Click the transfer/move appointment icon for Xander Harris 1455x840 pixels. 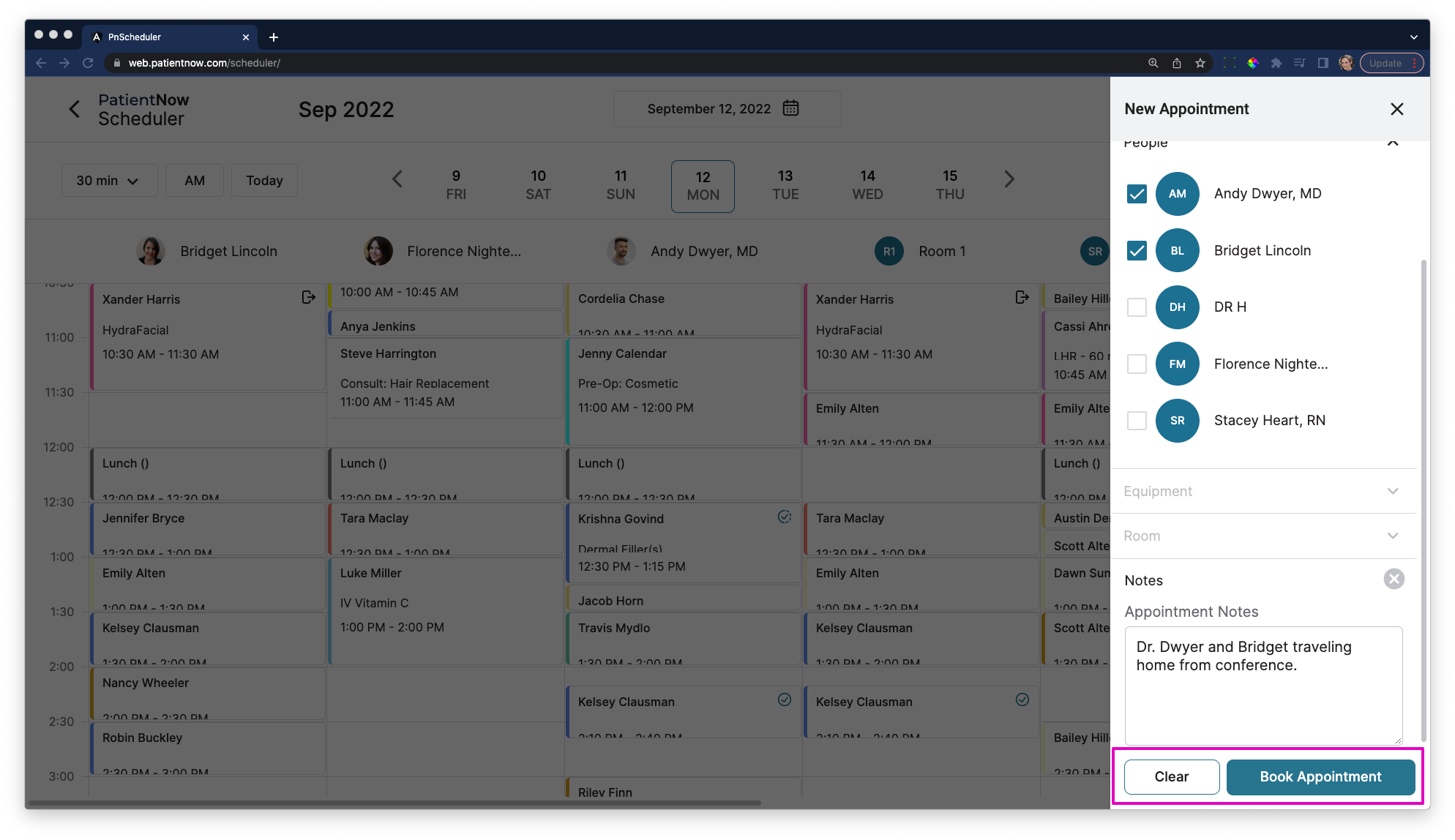coord(308,297)
